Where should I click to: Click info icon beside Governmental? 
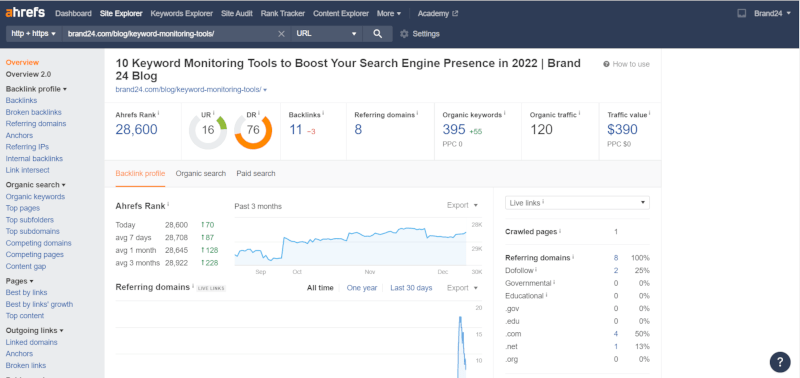click(x=555, y=282)
